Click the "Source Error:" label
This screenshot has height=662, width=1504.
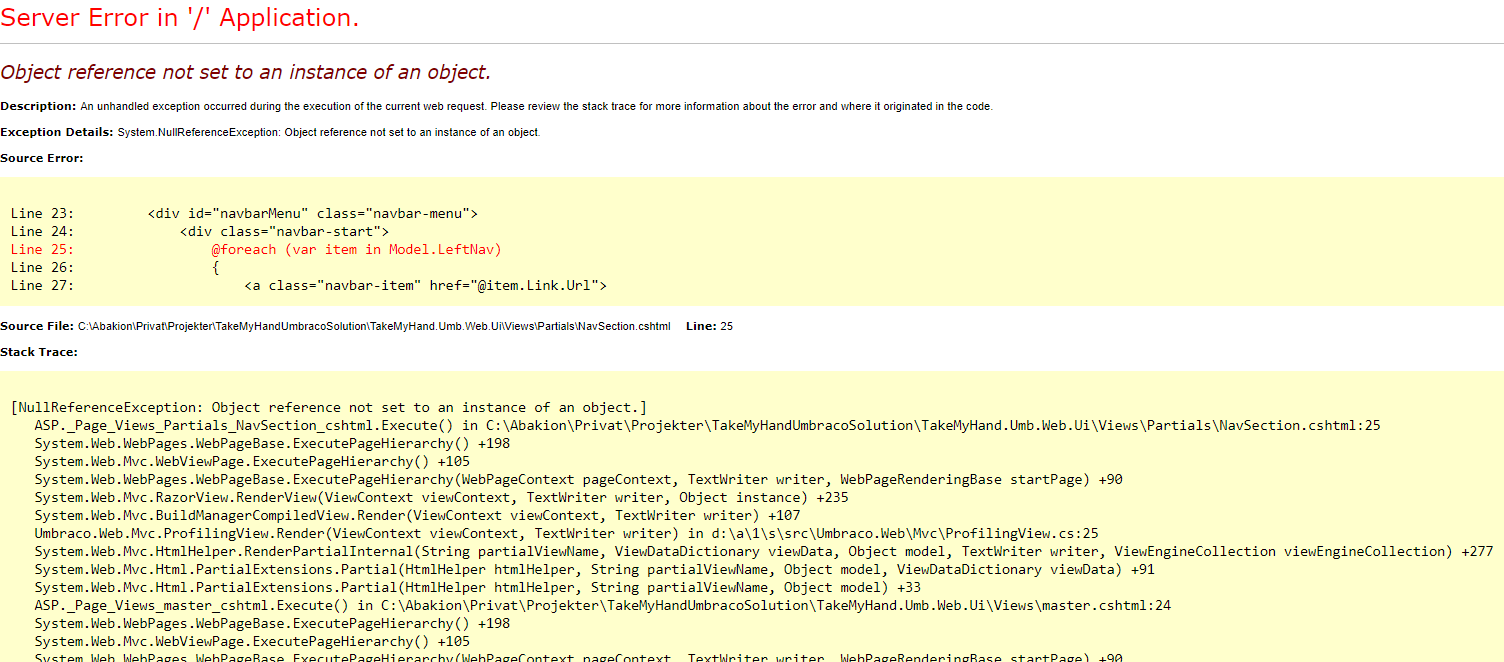(42, 158)
